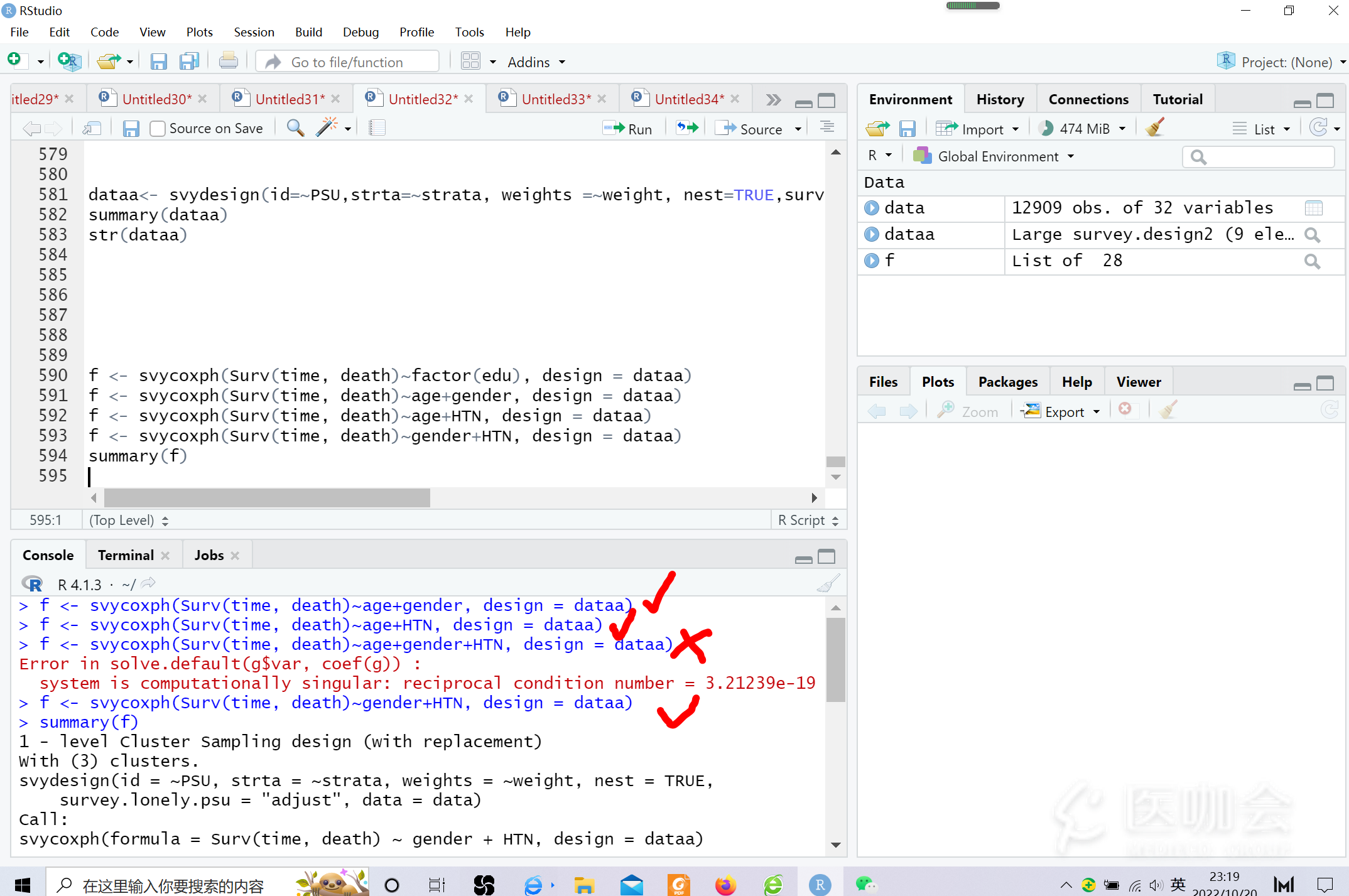
Task: Run the current line with Run
Action: point(627,129)
